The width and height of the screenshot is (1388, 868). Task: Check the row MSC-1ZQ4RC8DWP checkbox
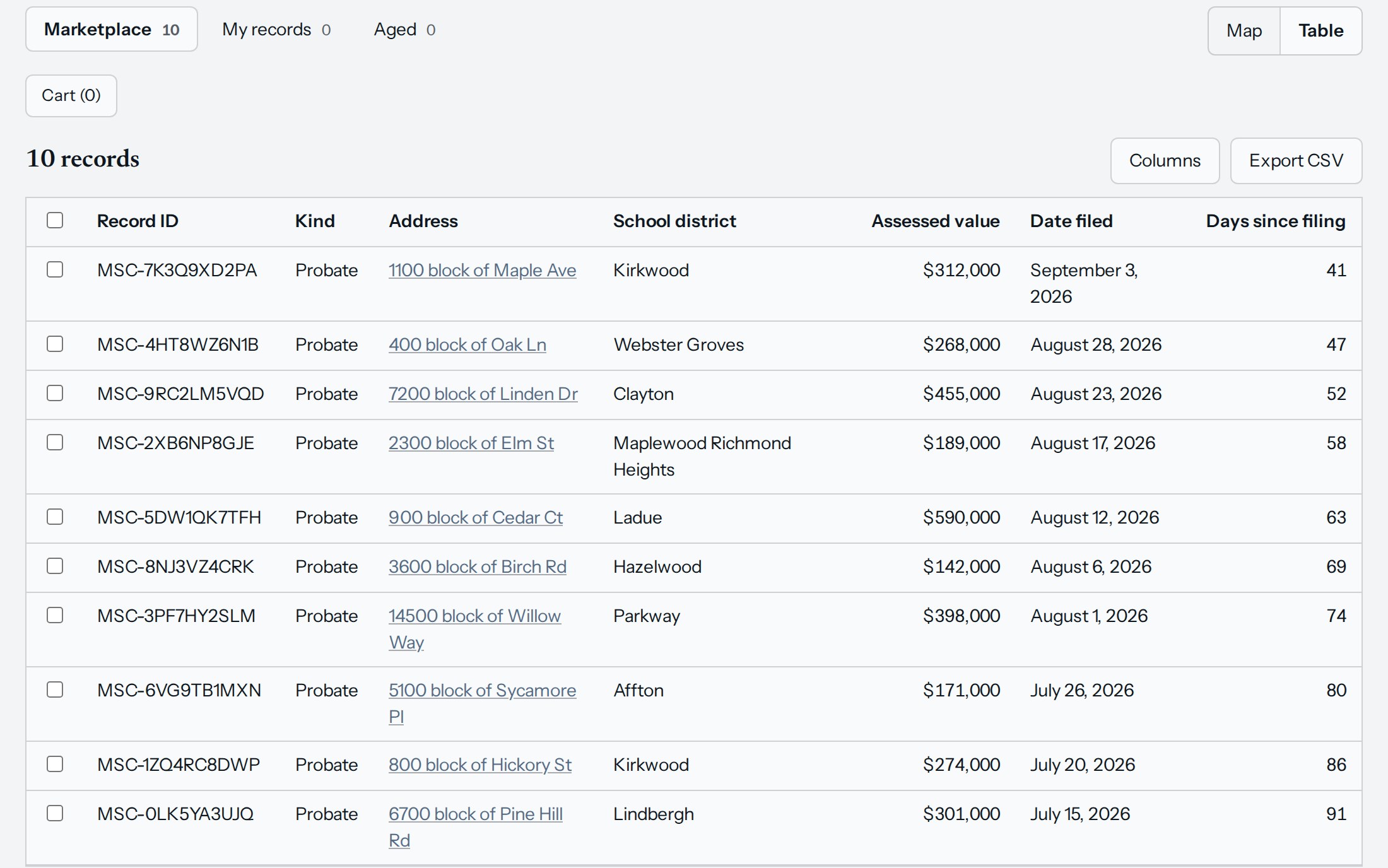pyautogui.click(x=55, y=764)
